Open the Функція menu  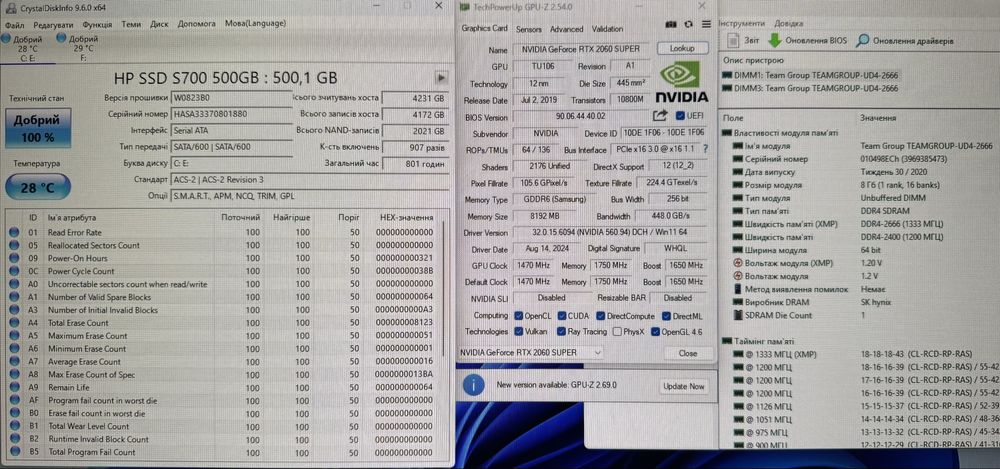tap(98, 24)
